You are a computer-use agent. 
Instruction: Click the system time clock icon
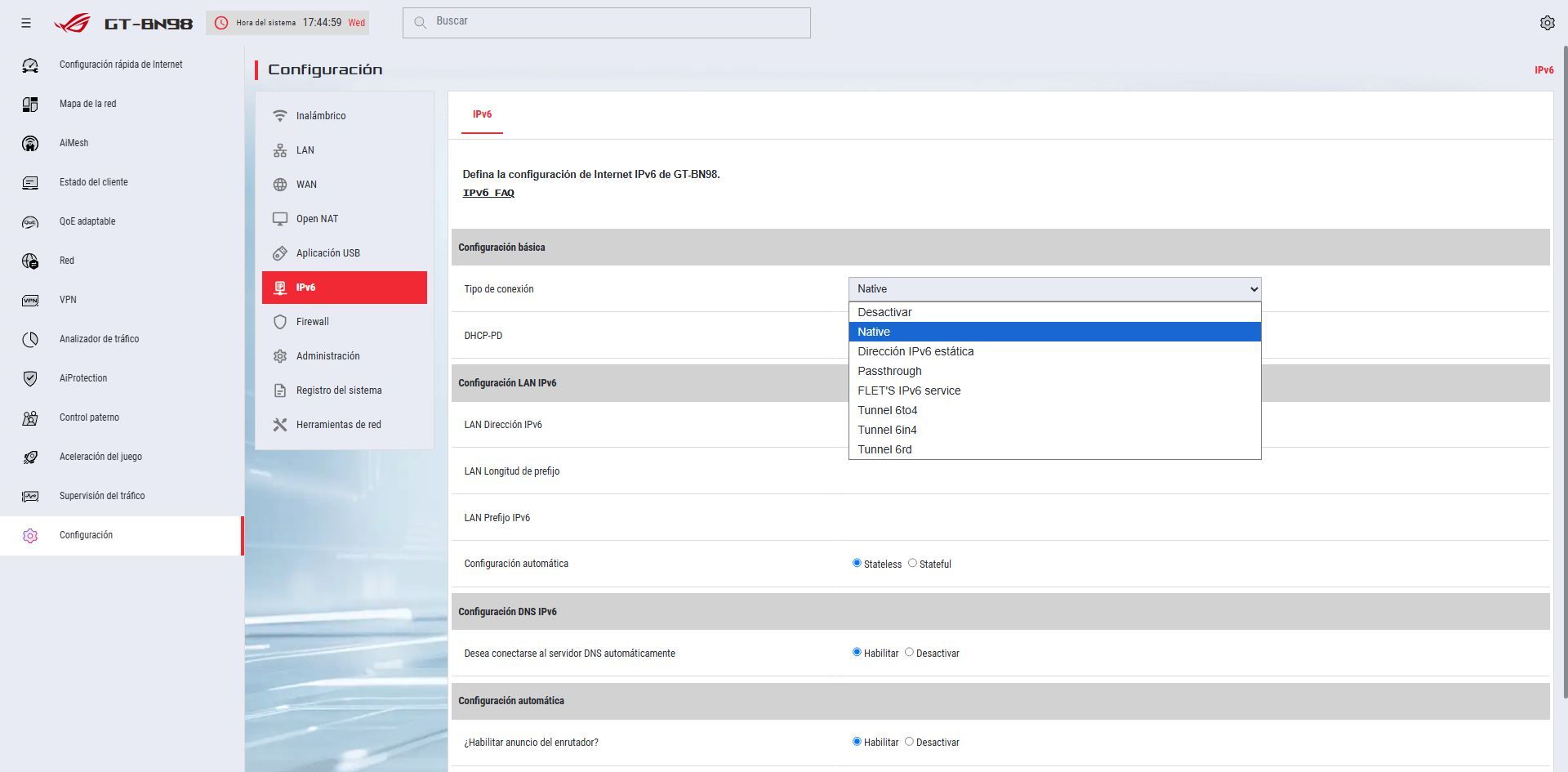click(220, 23)
